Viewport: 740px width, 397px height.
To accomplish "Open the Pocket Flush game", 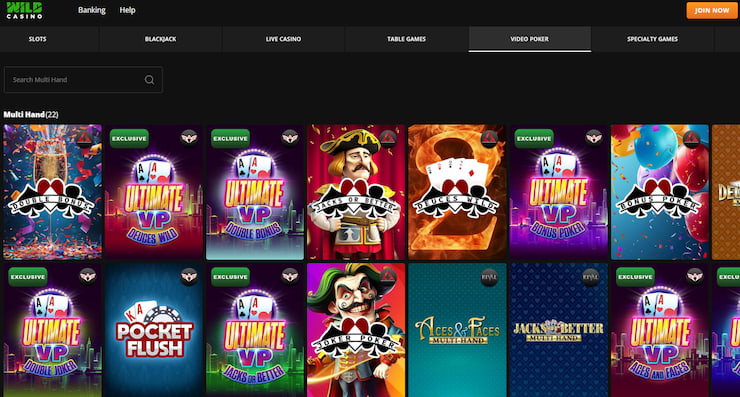I will coord(153,330).
